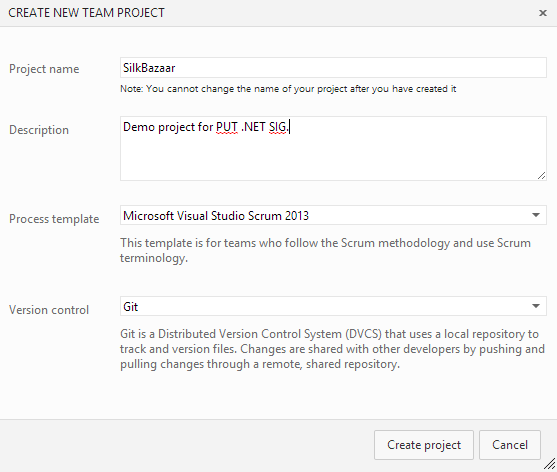Click the Scrum methodology template description

pyautogui.click(x=325, y=250)
